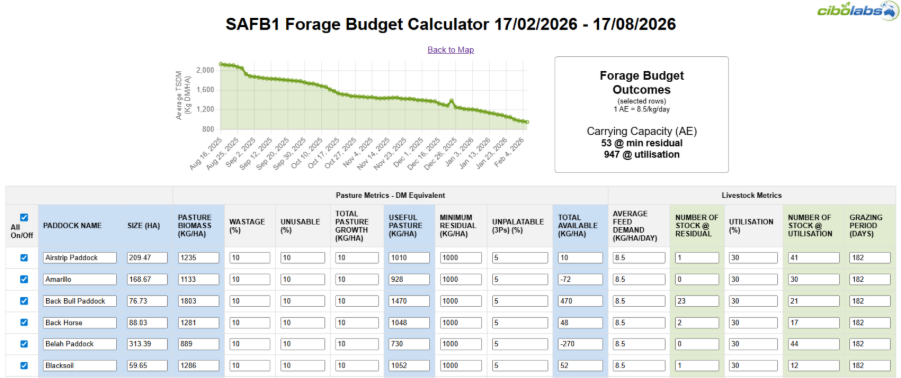Select Back Horse size field 88.03
901x378 pixels.
pos(147,322)
